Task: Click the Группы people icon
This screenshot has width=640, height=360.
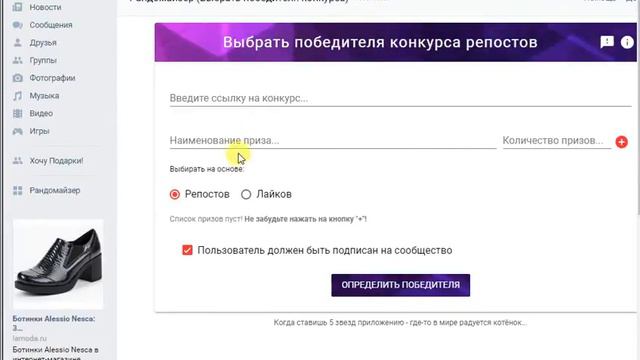Action: coord(18,60)
